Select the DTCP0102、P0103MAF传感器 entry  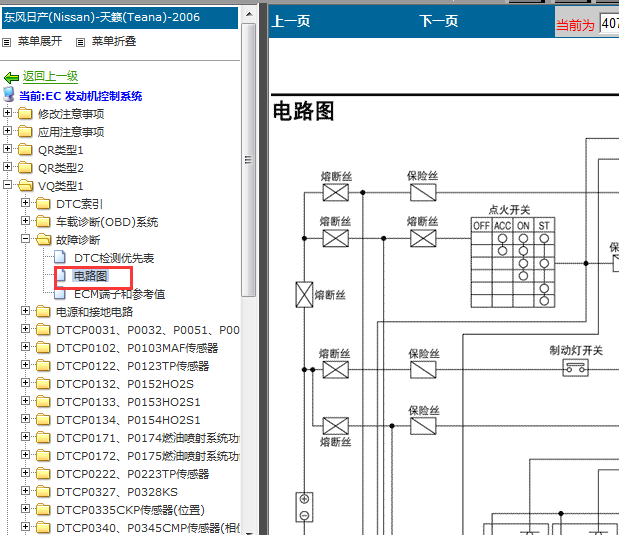coord(137,348)
